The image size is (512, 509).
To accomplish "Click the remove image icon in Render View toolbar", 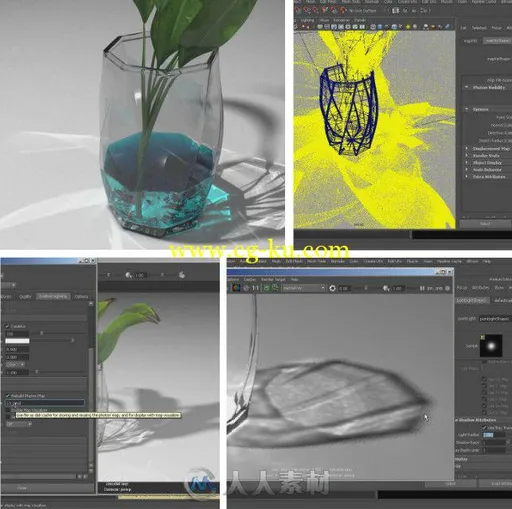I will [275, 288].
